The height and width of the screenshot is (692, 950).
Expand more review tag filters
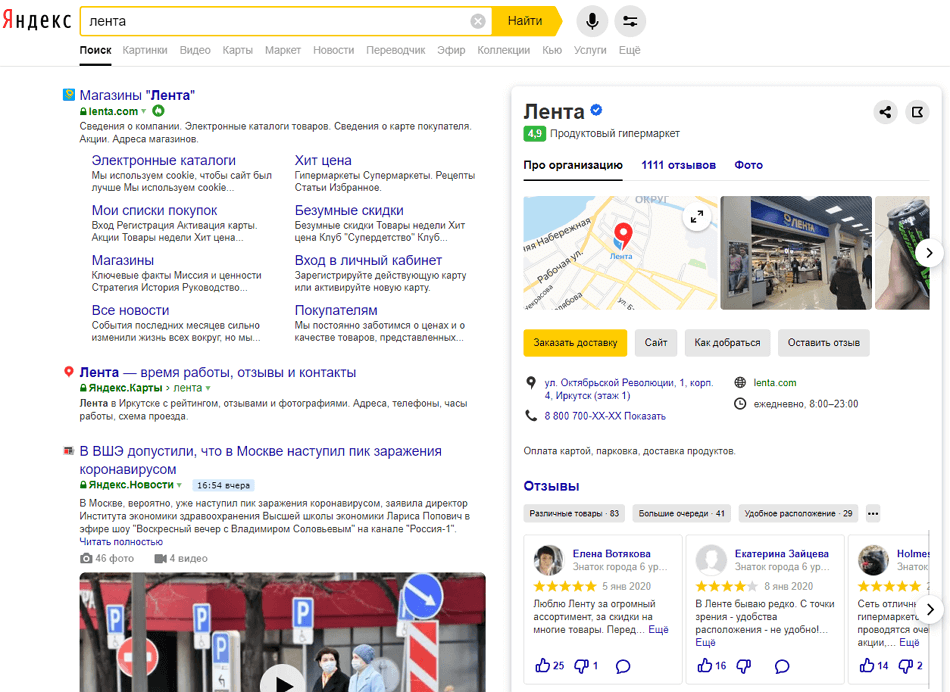pyautogui.click(x=873, y=514)
